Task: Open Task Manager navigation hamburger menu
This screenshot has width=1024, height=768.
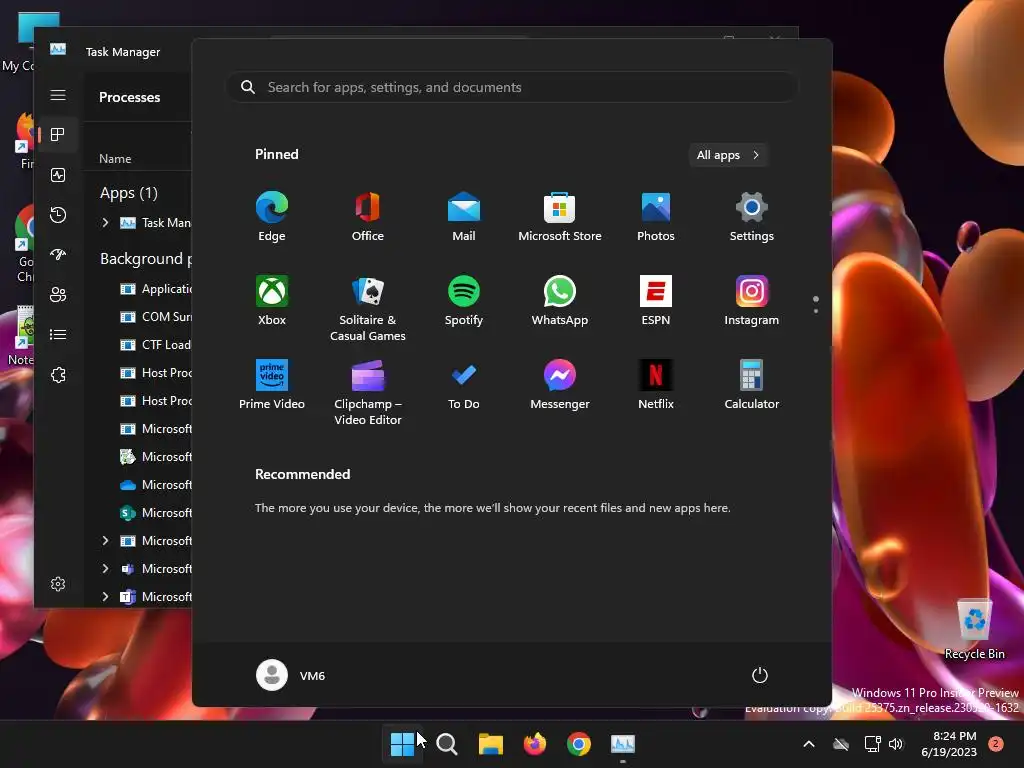Action: [58, 95]
